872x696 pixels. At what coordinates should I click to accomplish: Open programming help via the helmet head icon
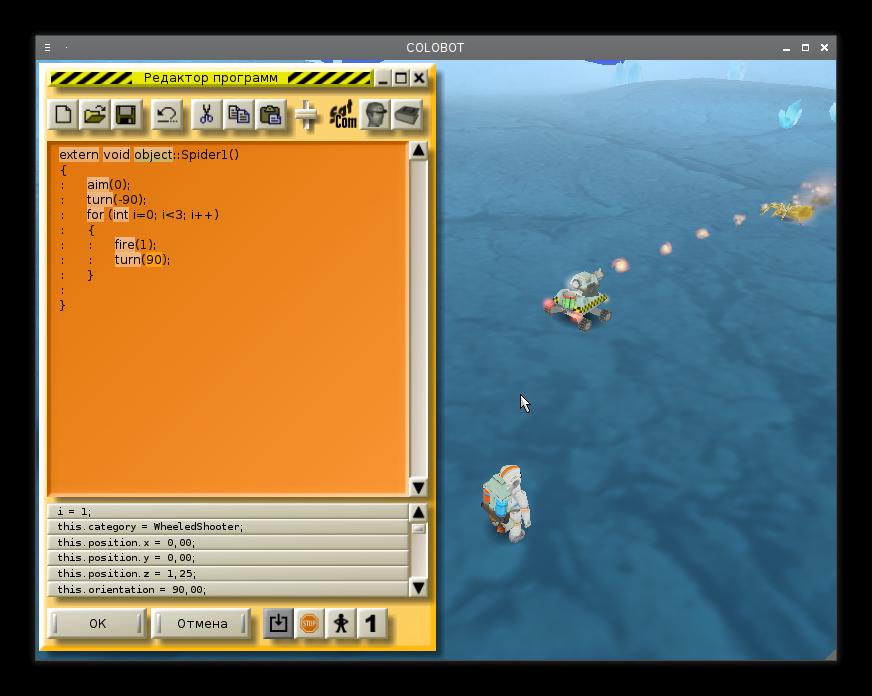point(375,115)
